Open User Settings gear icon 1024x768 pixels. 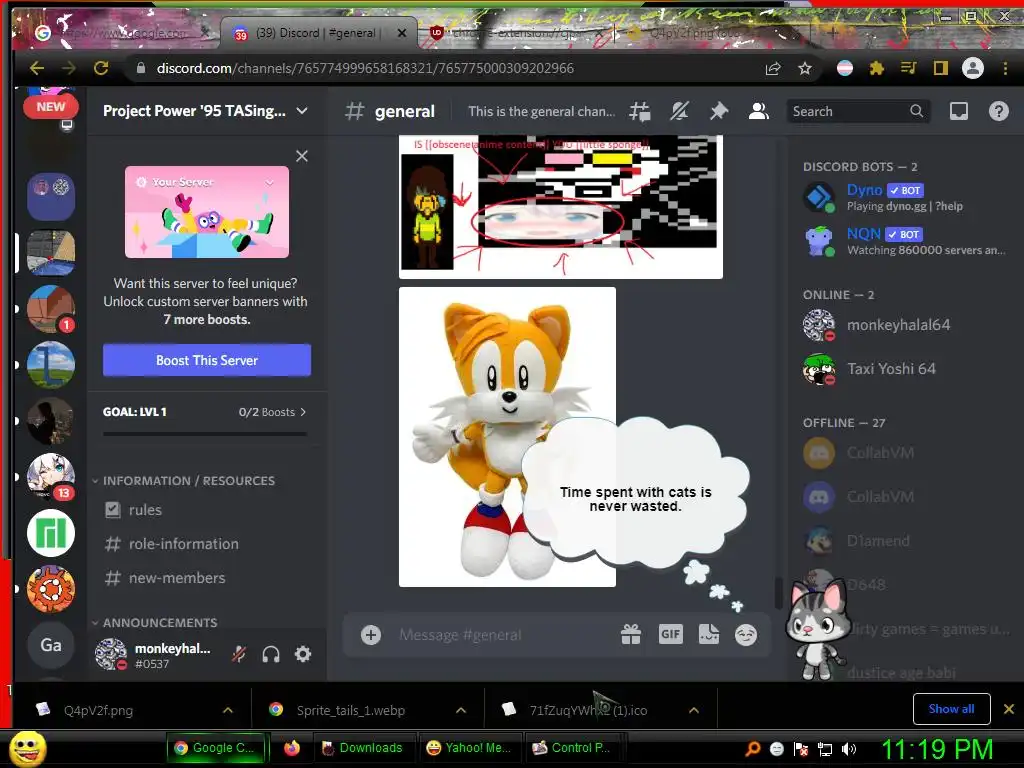(303, 654)
